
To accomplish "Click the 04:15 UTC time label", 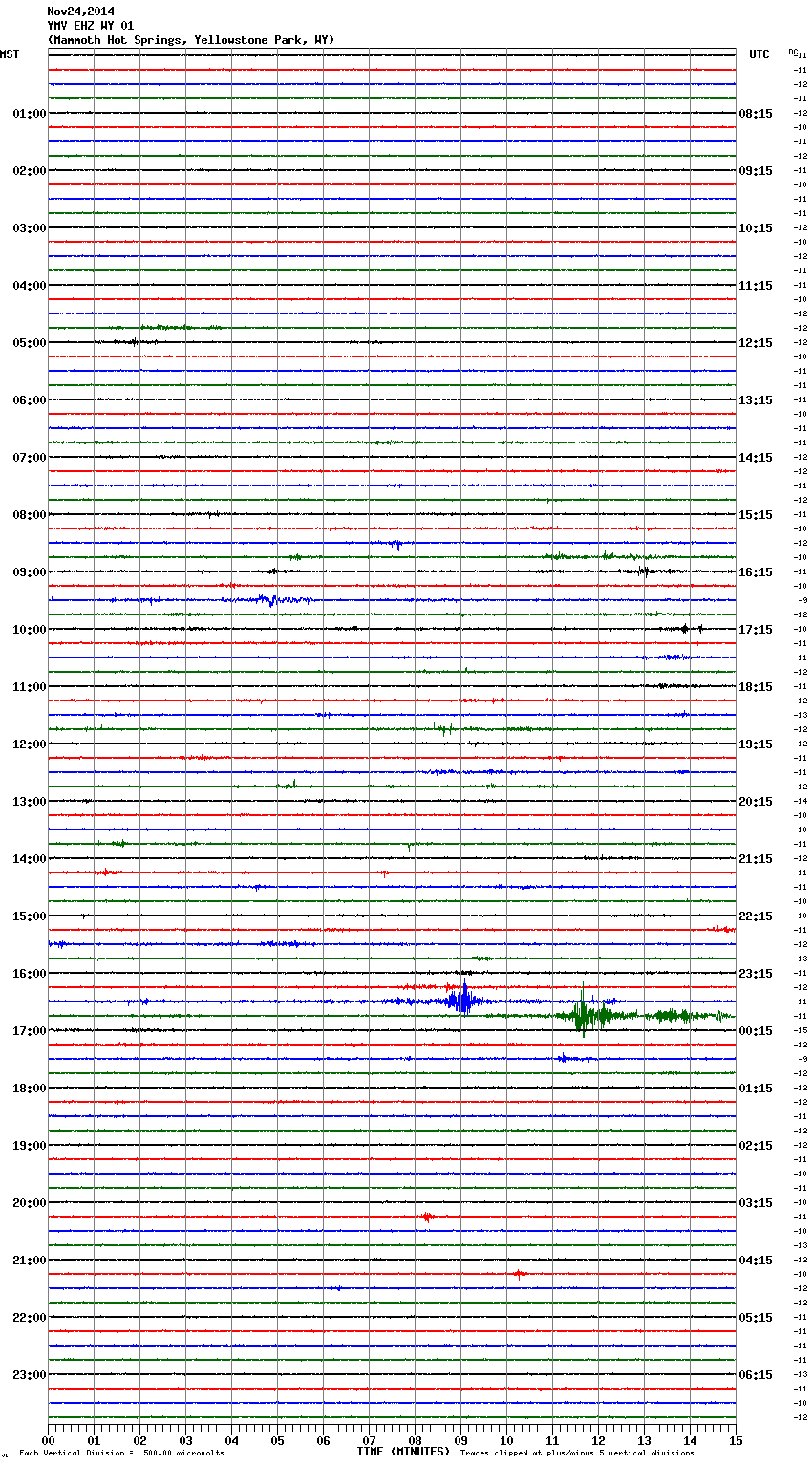I will pyautogui.click(x=756, y=1261).
